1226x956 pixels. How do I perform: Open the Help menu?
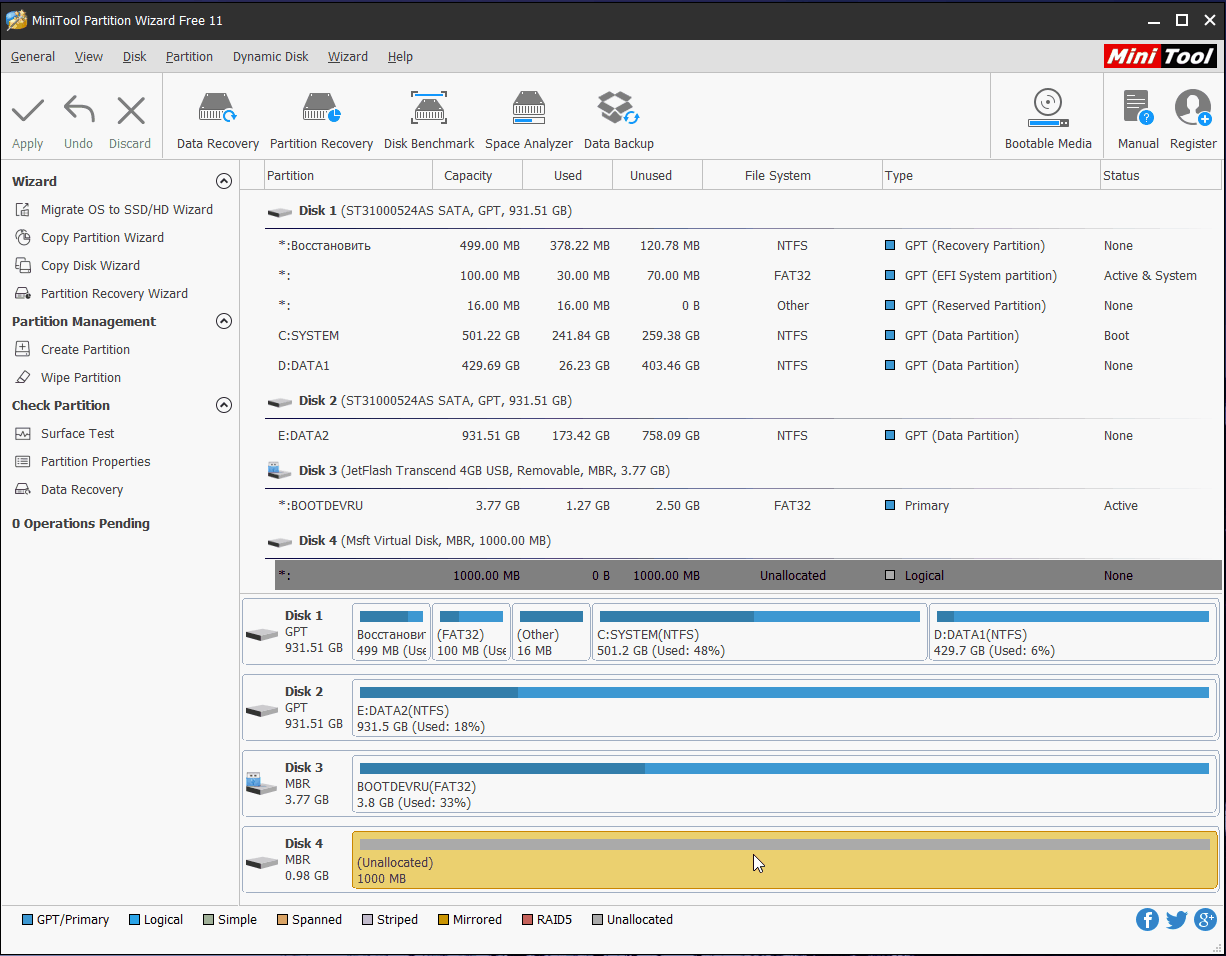(x=400, y=57)
